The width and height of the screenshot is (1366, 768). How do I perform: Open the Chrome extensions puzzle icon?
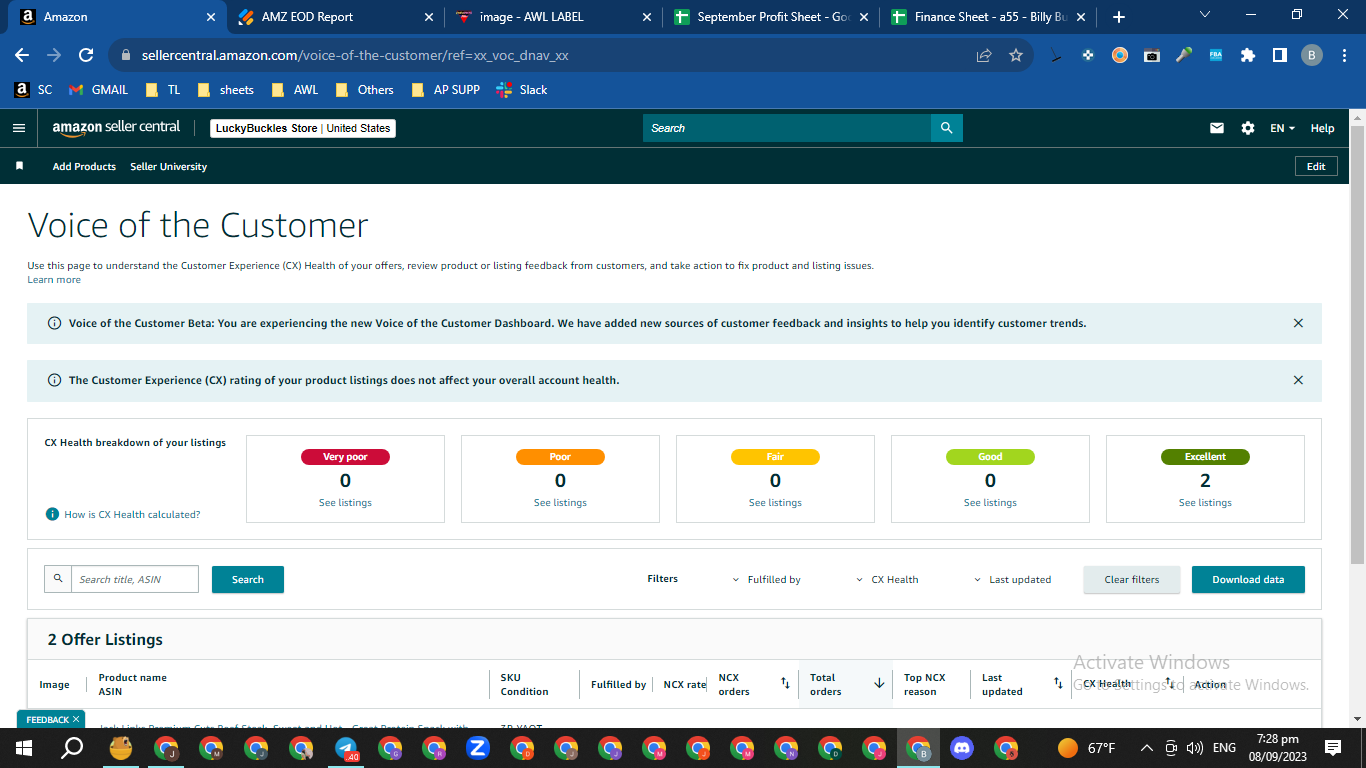click(x=1247, y=55)
